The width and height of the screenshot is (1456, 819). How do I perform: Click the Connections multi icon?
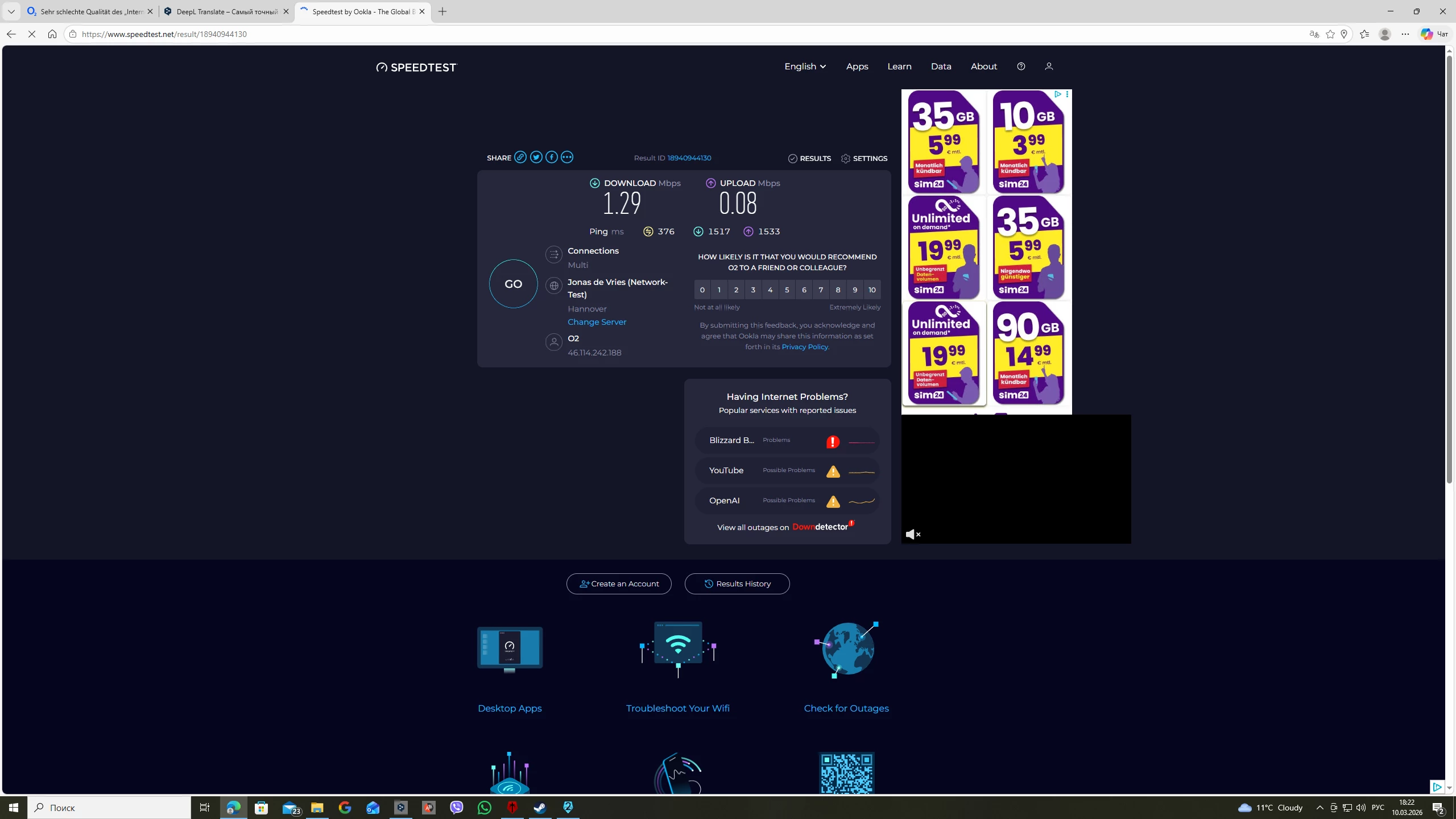pyautogui.click(x=553, y=254)
